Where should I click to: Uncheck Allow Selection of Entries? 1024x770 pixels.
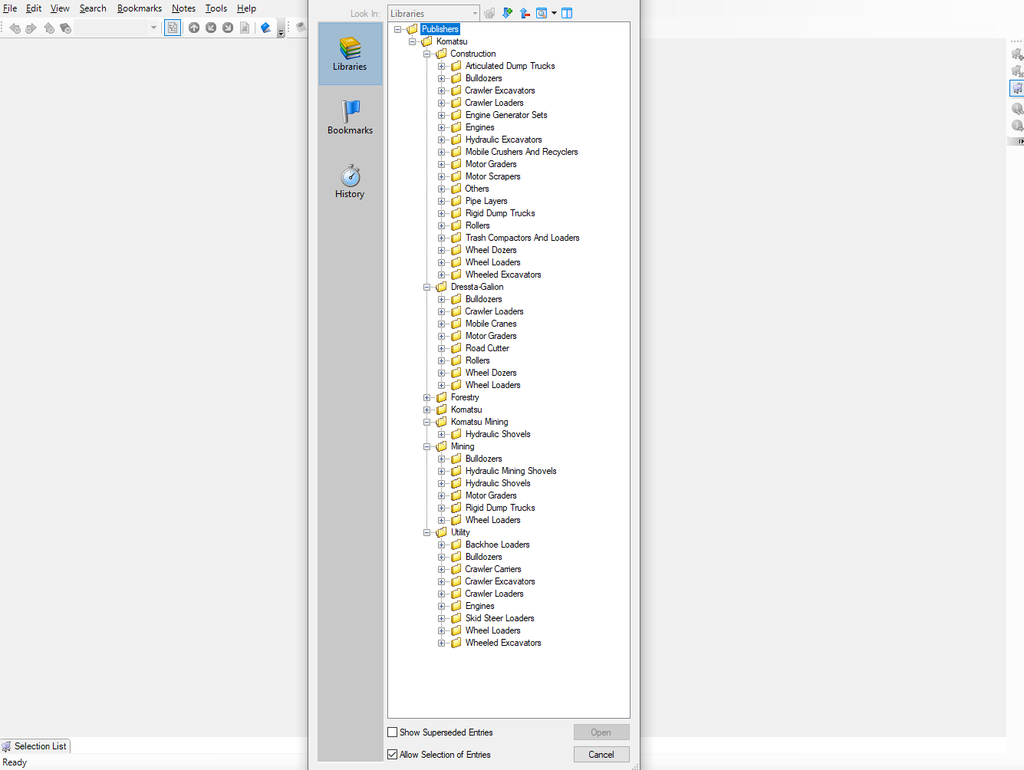(x=393, y=755)
